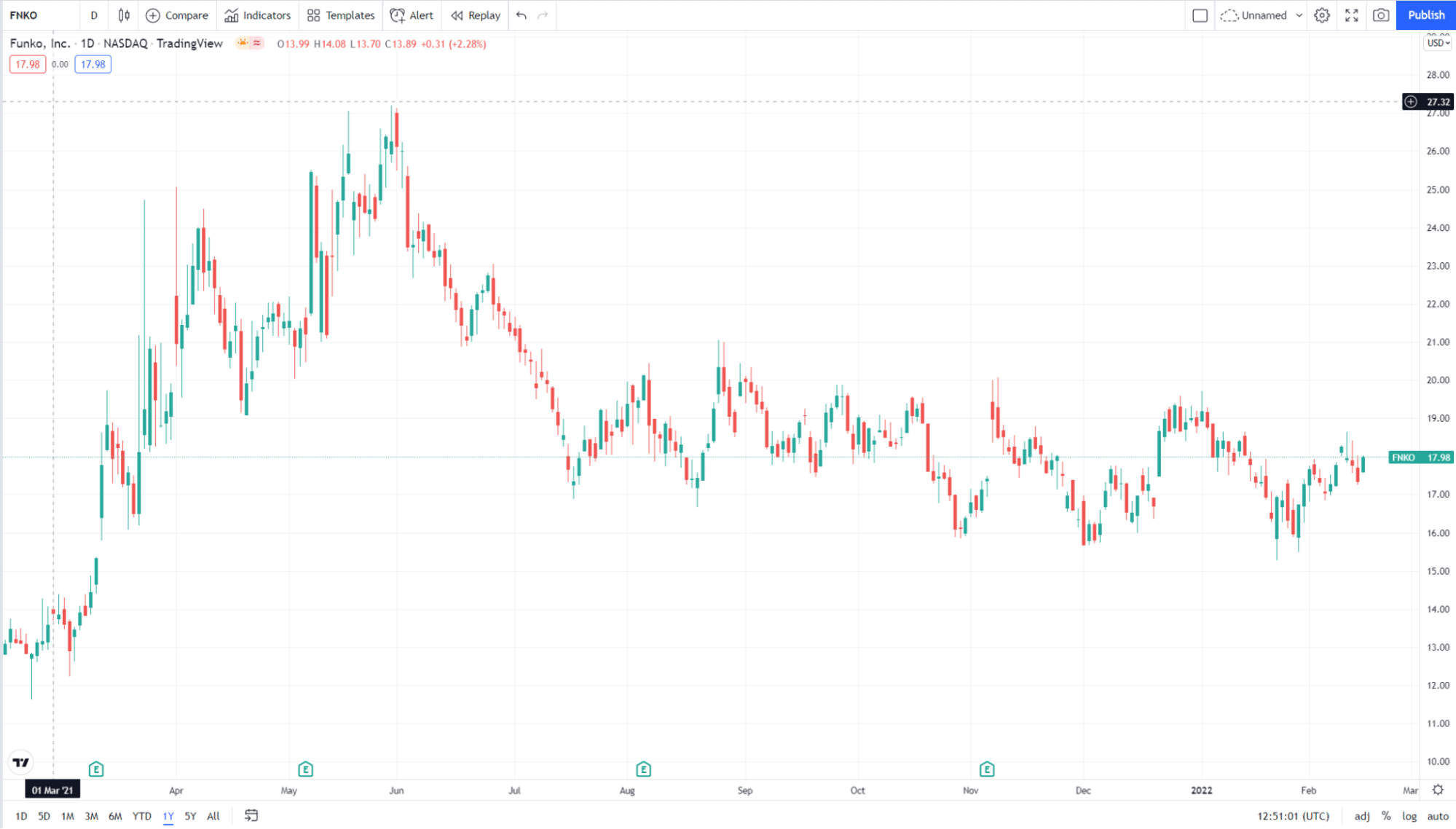Toggle adj dividend adjustment

tap(1361, 816)
